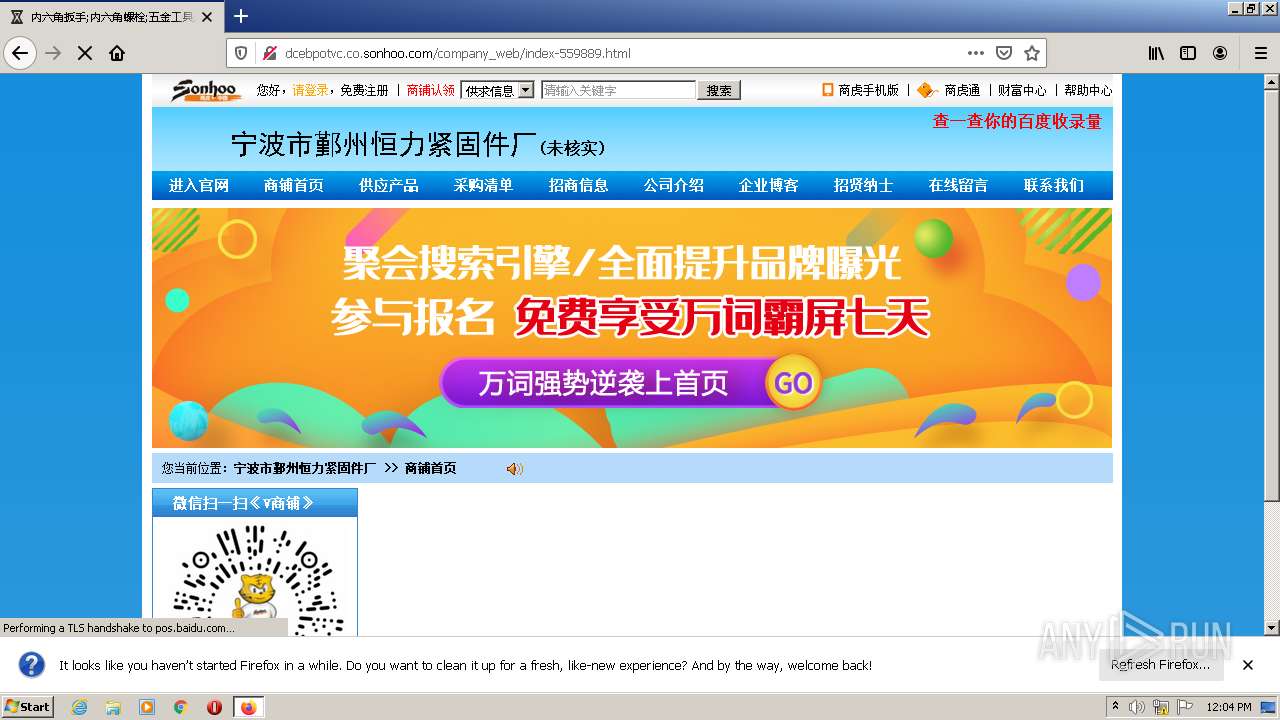Screen dimensions: 1280x720
Task: Select the 进入官网 nav item
Action: (x=199, y=185)
